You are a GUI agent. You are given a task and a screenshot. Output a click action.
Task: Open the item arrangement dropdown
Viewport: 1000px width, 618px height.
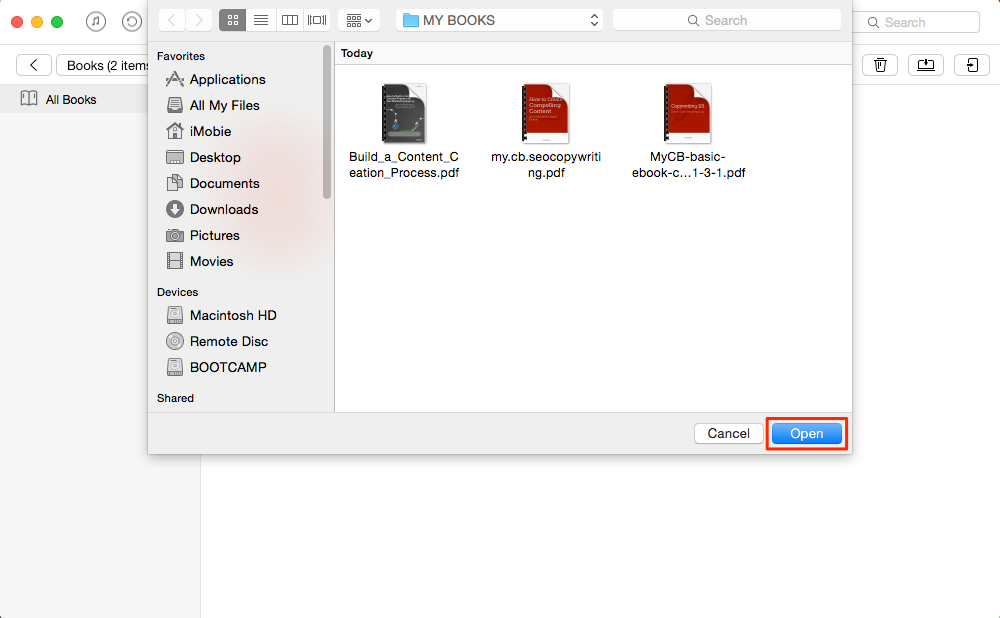pos(359,20)
